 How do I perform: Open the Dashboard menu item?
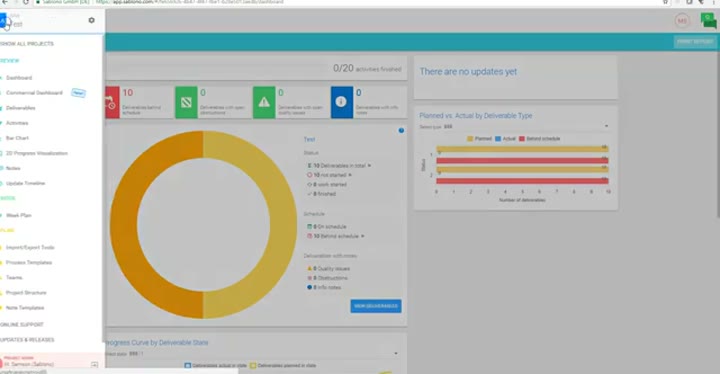pos(19,78)
